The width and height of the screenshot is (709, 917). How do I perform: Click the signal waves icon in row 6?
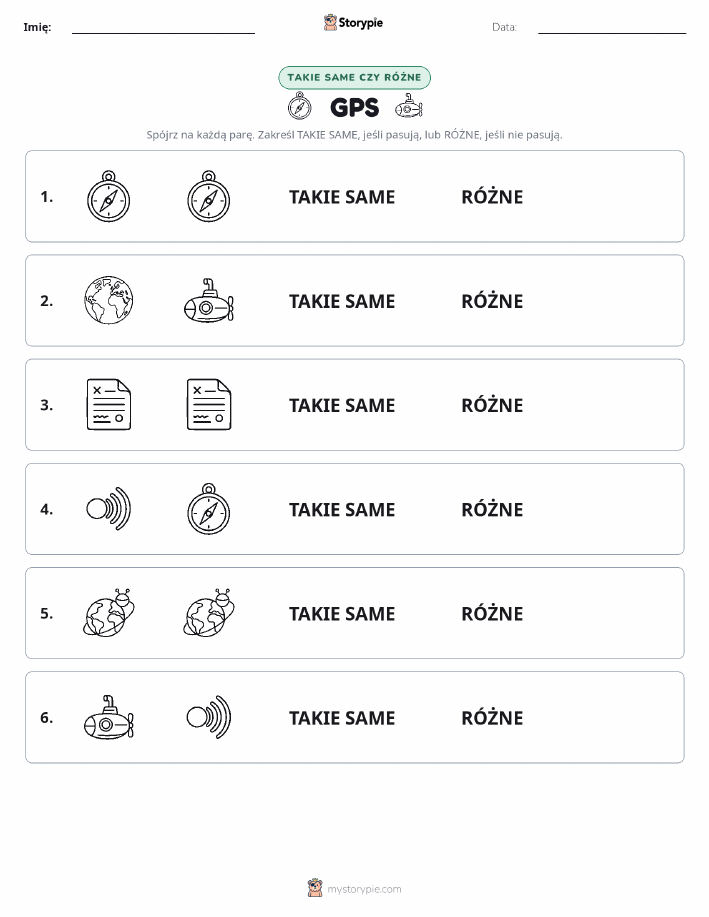[x=209, y=717]
